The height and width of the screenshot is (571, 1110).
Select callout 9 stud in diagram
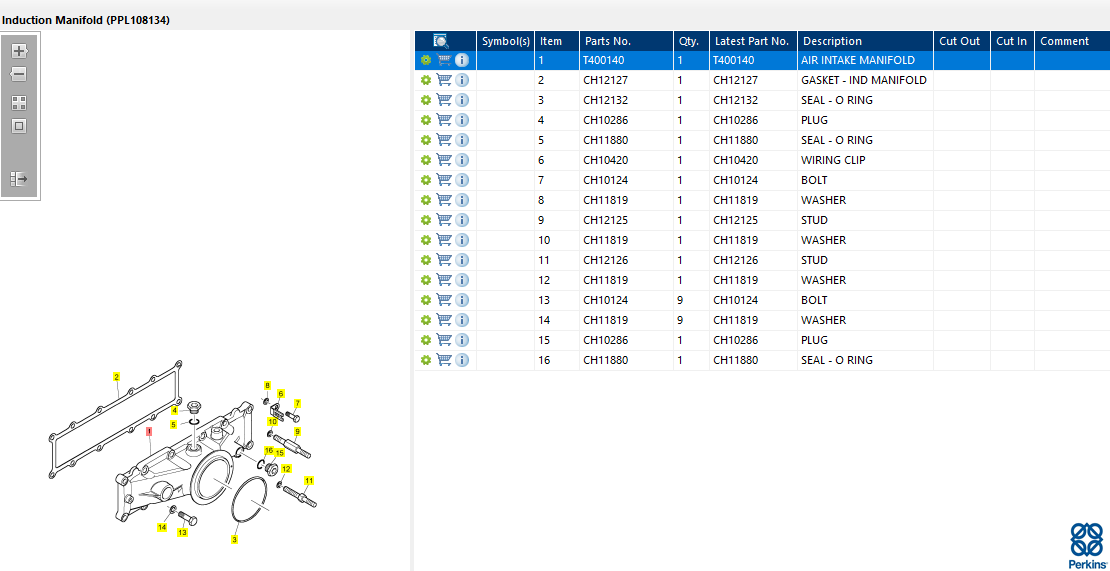[297, 431]
